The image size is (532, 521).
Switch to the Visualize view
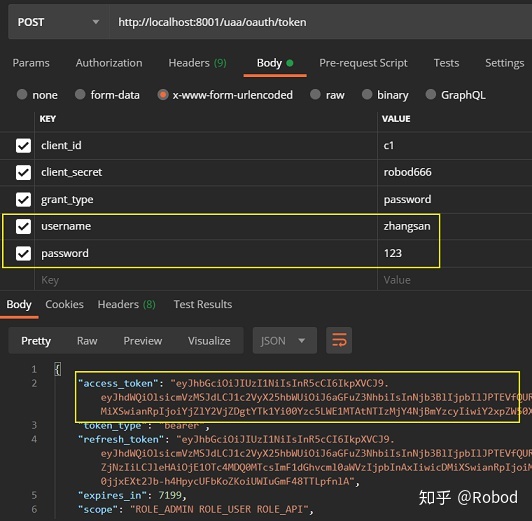pyautogui.click(x=209, y=341)
